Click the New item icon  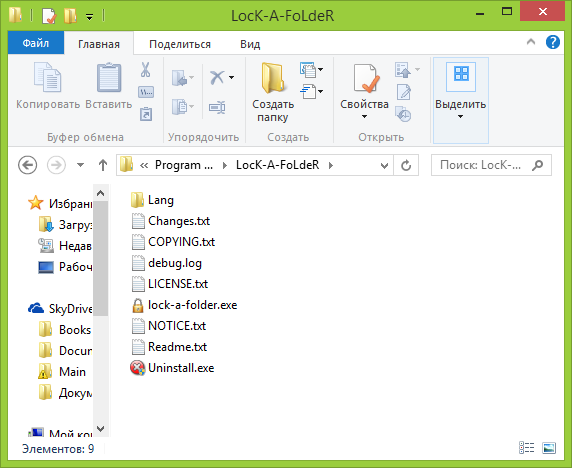click(308, 70)
